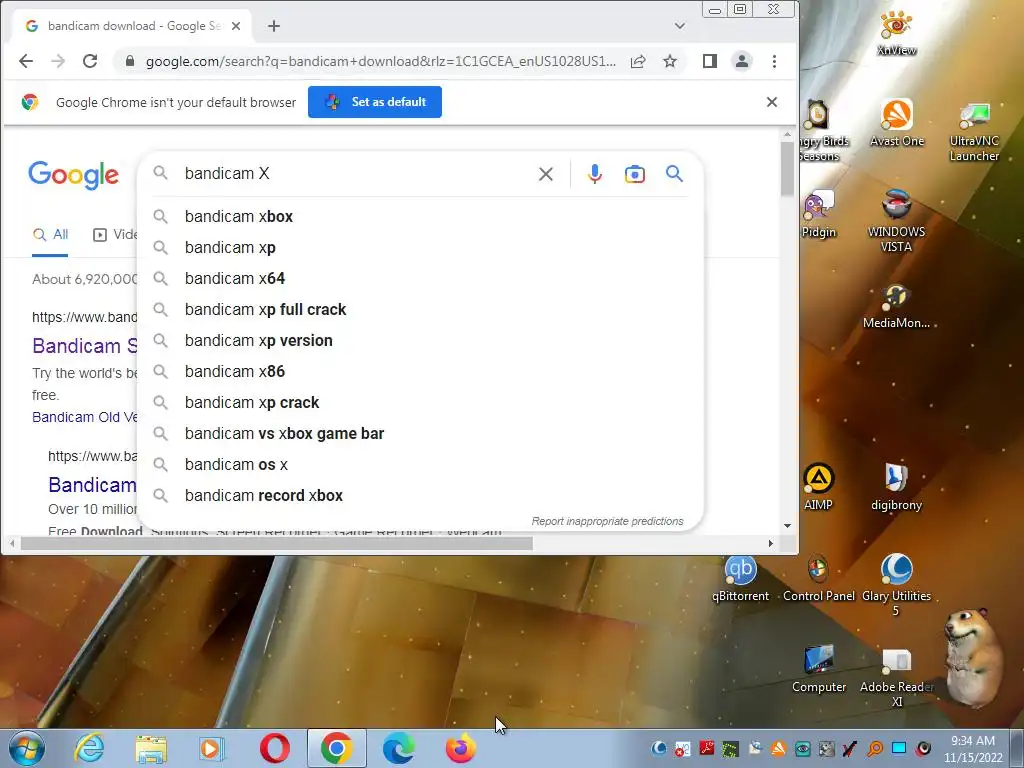Open Avast One desktop icon
Screen dimensions: 1024x768
897,123
